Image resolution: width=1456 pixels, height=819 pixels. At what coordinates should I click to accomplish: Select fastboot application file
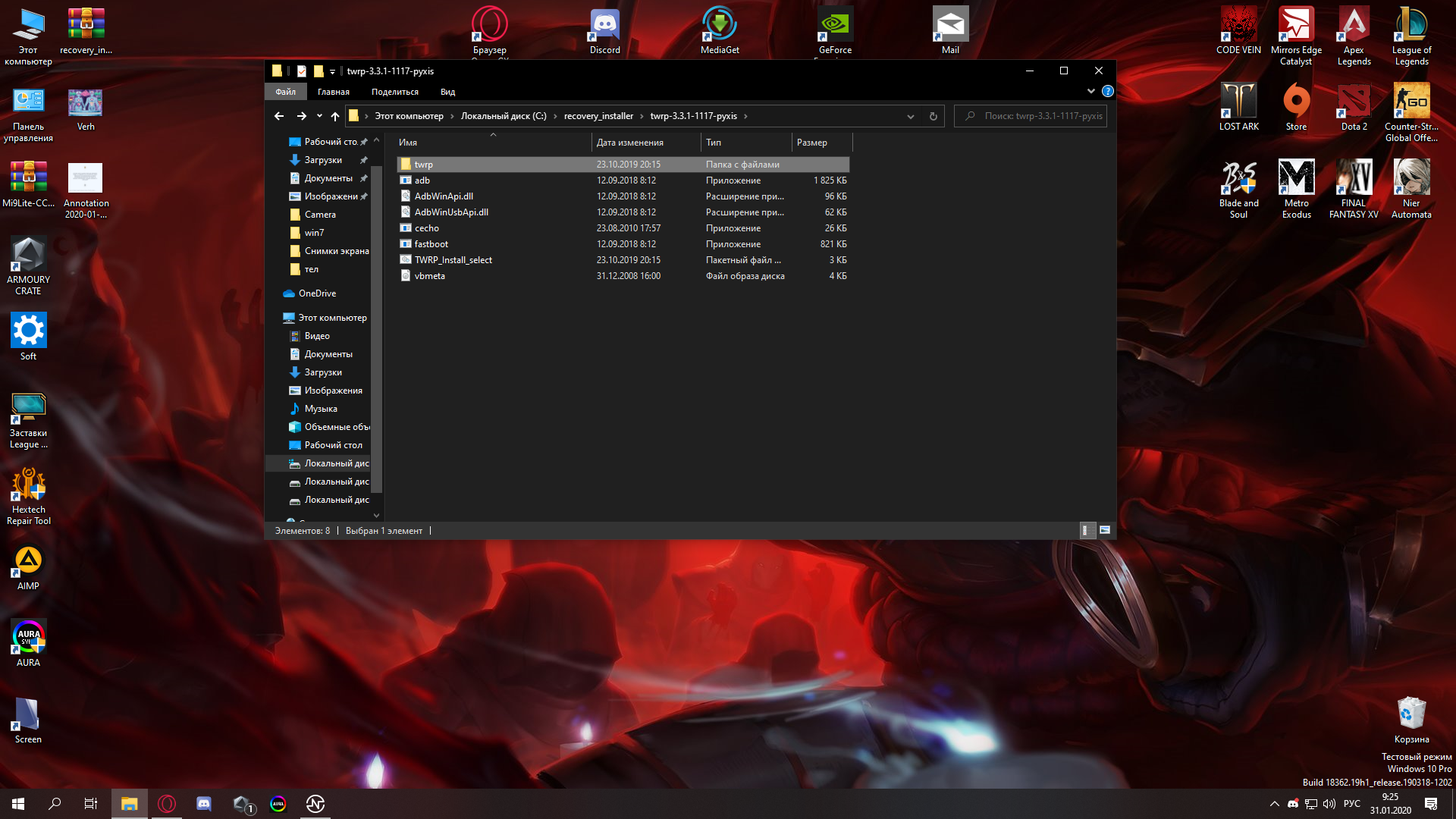[x=623, y=244]
